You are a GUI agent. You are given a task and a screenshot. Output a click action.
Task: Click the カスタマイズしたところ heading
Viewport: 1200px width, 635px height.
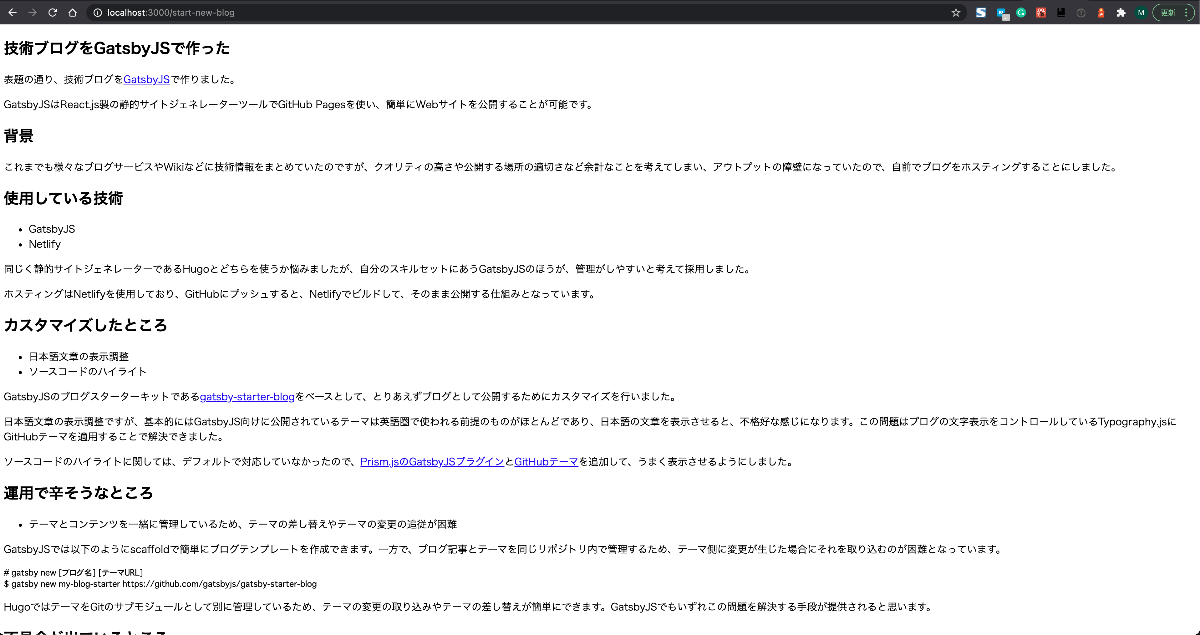[86, 325]
